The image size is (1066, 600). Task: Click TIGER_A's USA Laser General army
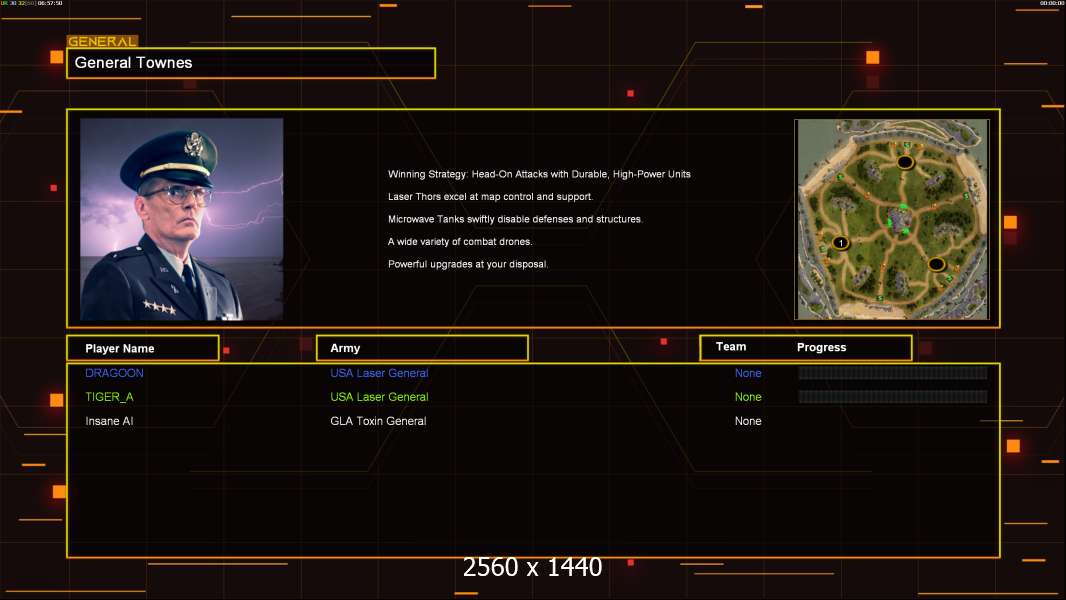(x=379, y=397)
